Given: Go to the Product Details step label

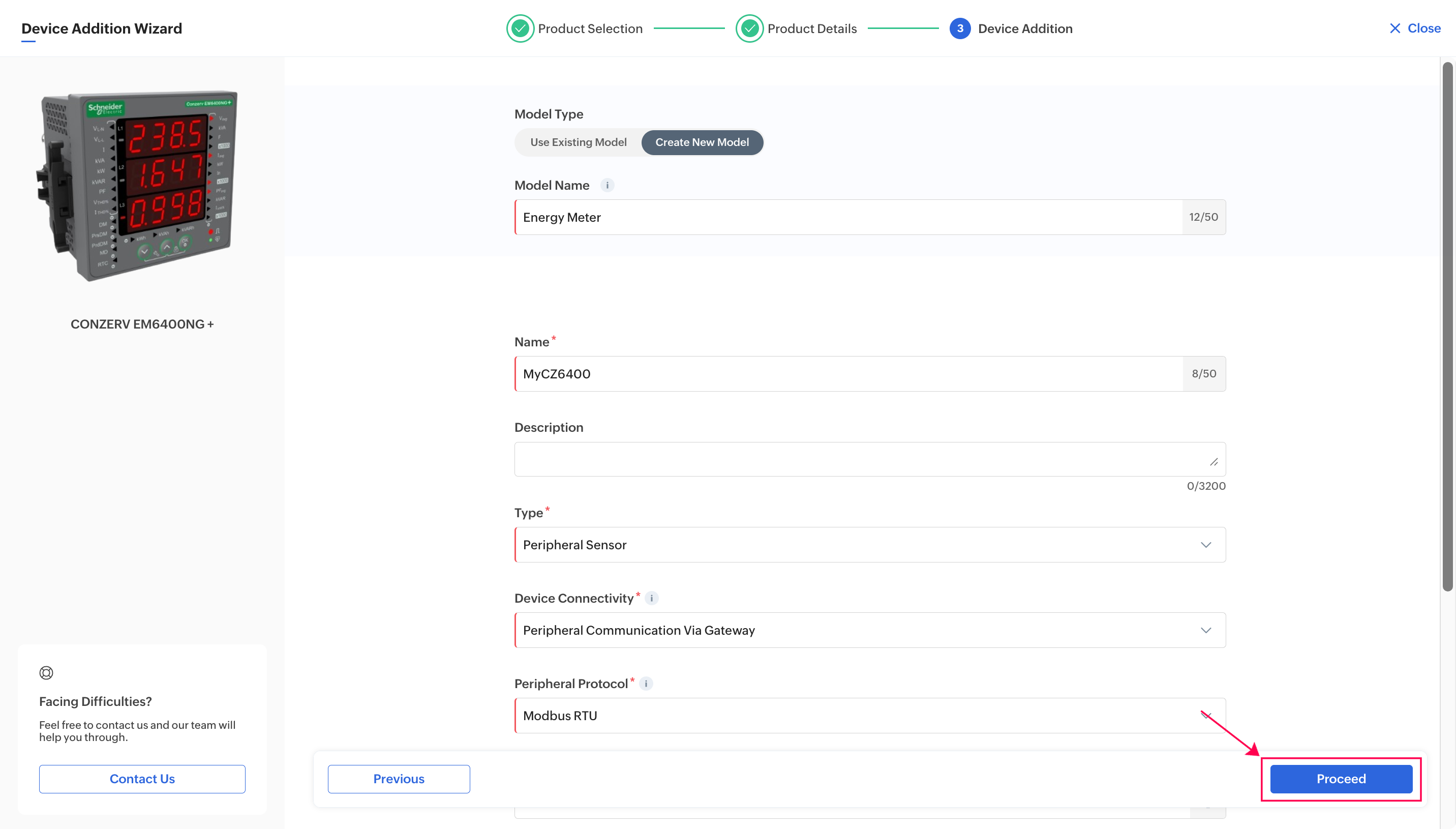Looking at the screenshot, I should tap(811, 28).
